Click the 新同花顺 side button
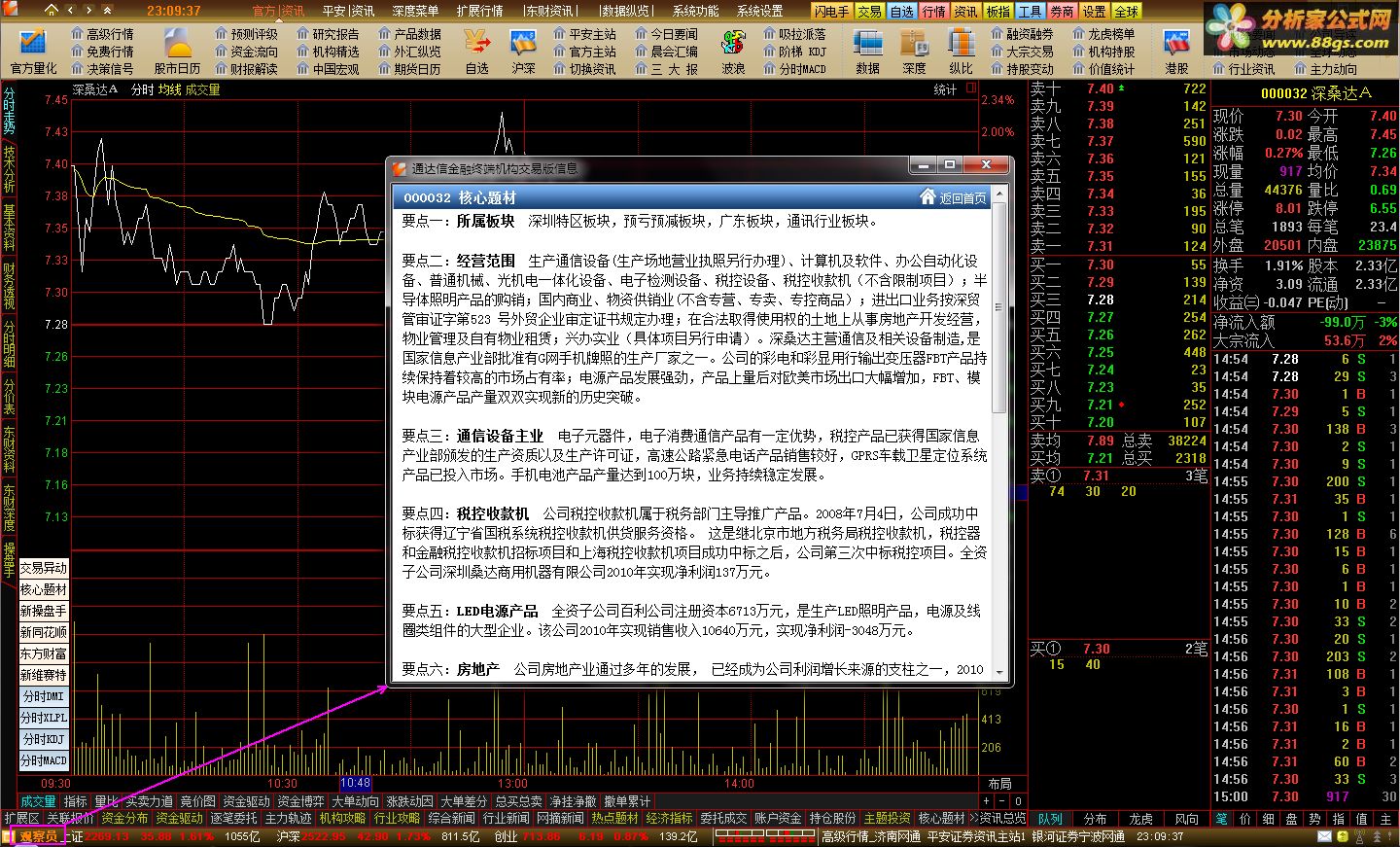The image size is (1400, 847). pos(44,632)
